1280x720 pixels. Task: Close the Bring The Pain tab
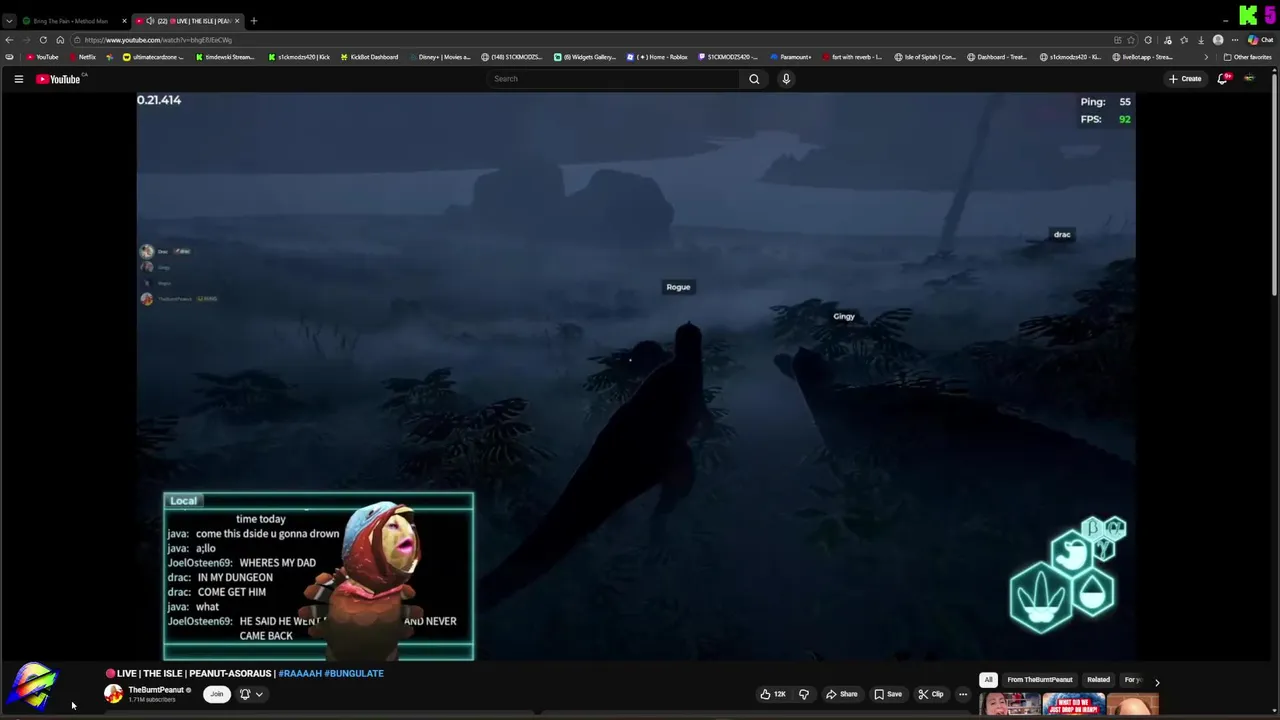click(124, 21)
